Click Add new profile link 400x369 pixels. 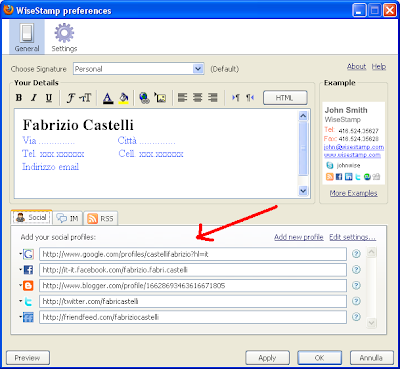[299, 237]
